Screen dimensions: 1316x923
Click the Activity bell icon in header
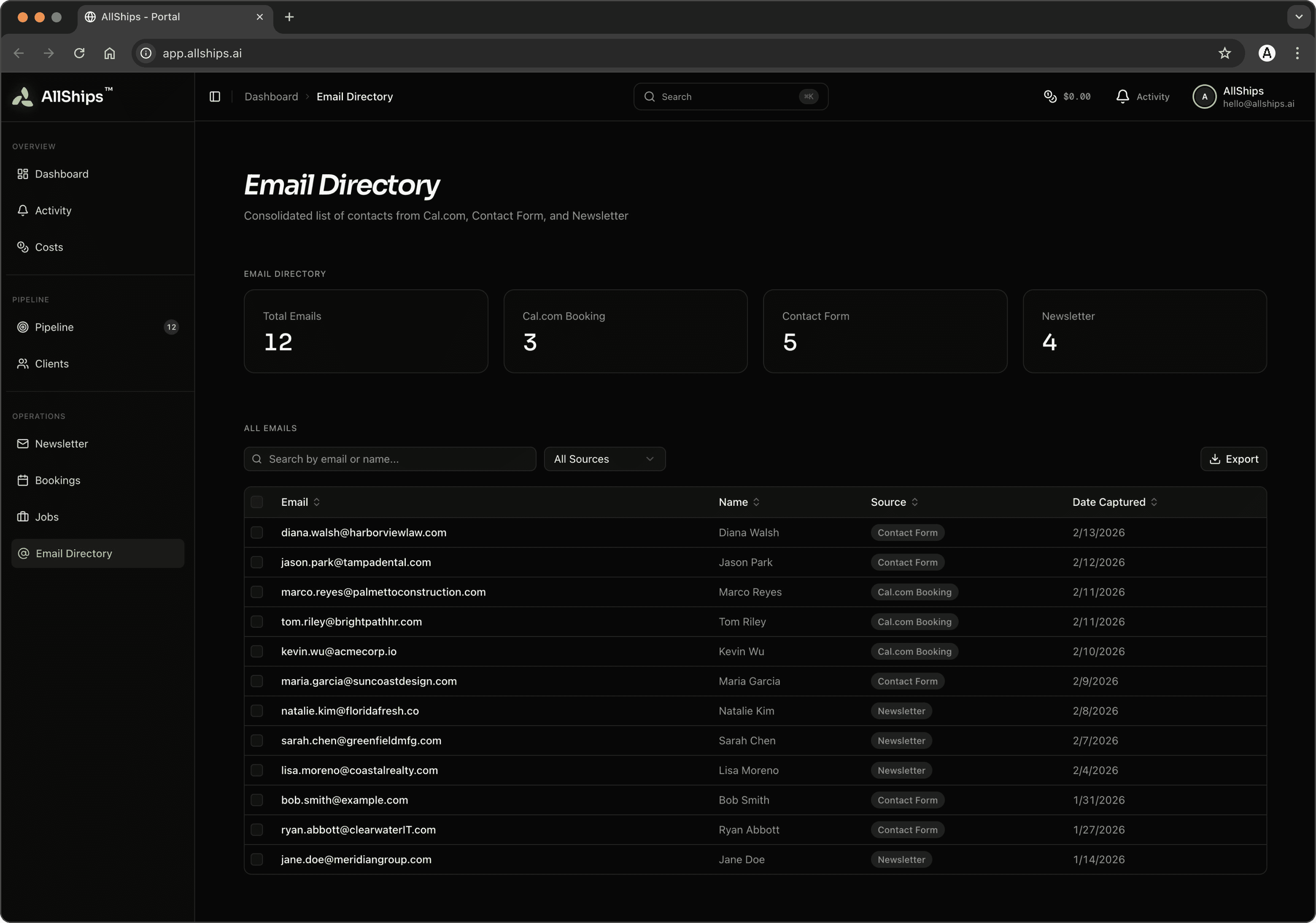click(x=1122, y=96)
